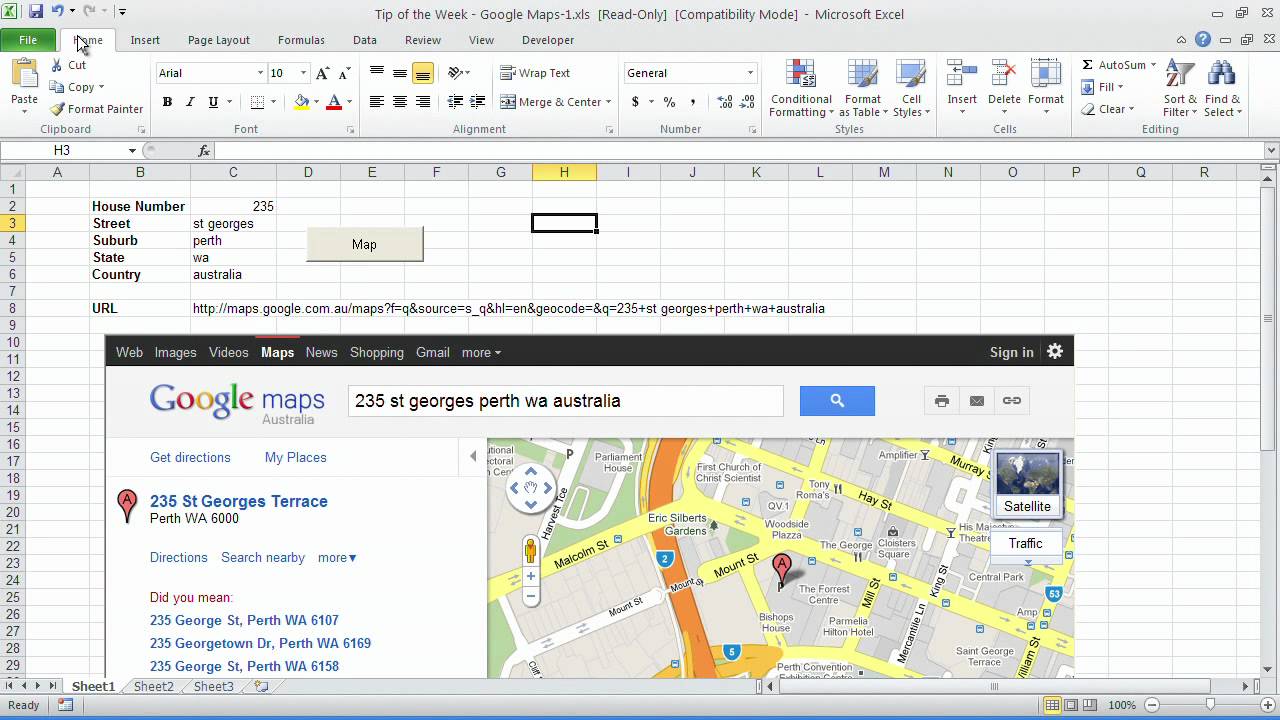Decrease font size with Shrink Font icon
The width and height of the screenshot is (1280, 720).
344,73
